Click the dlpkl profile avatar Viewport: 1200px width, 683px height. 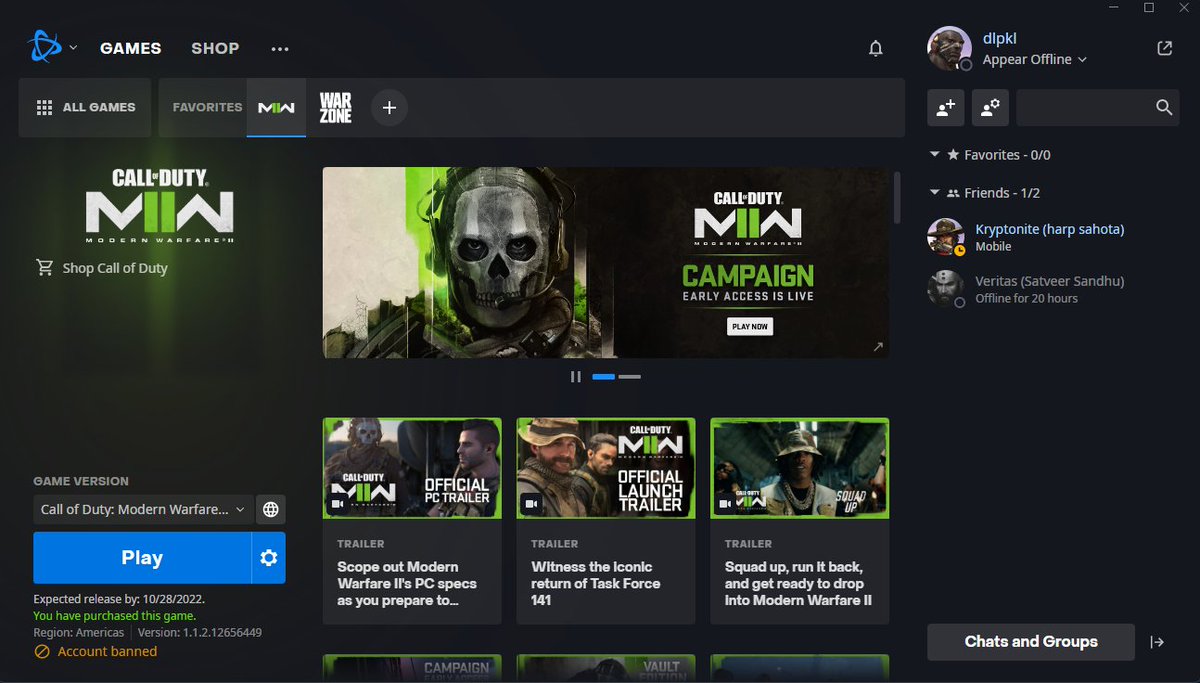(x=949, y=48)
